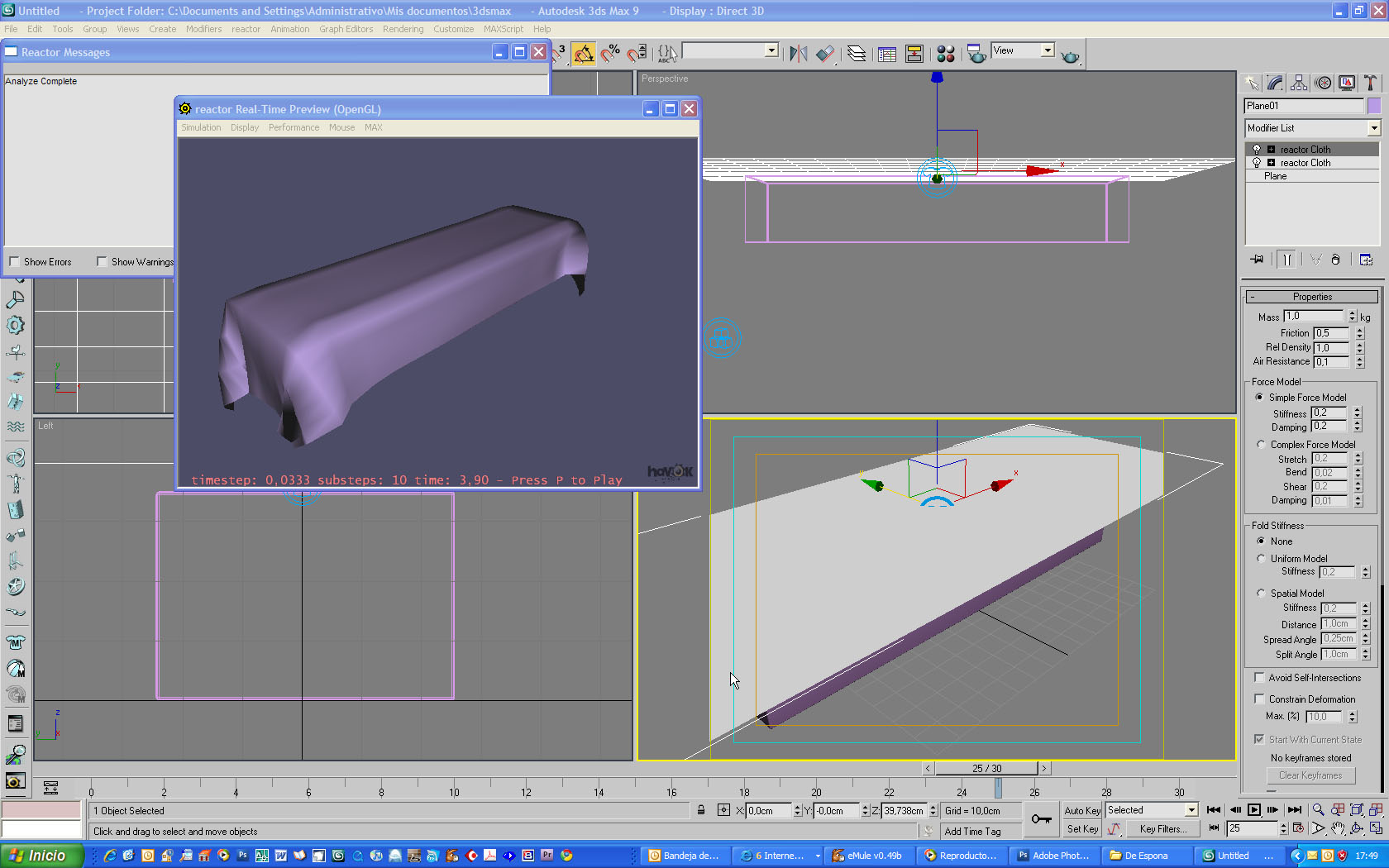Image resolution: width=1389 pixels, height=868 pixels.
Task: Open the Rendering menu
Action: [x=403, y=29]
